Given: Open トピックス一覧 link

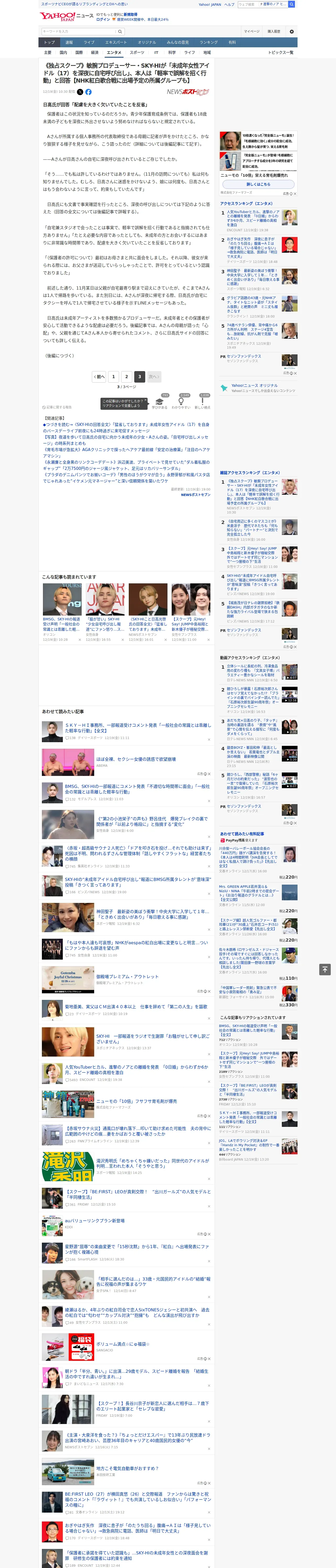Looking at the screenshot, I should (x=281, y=52).
